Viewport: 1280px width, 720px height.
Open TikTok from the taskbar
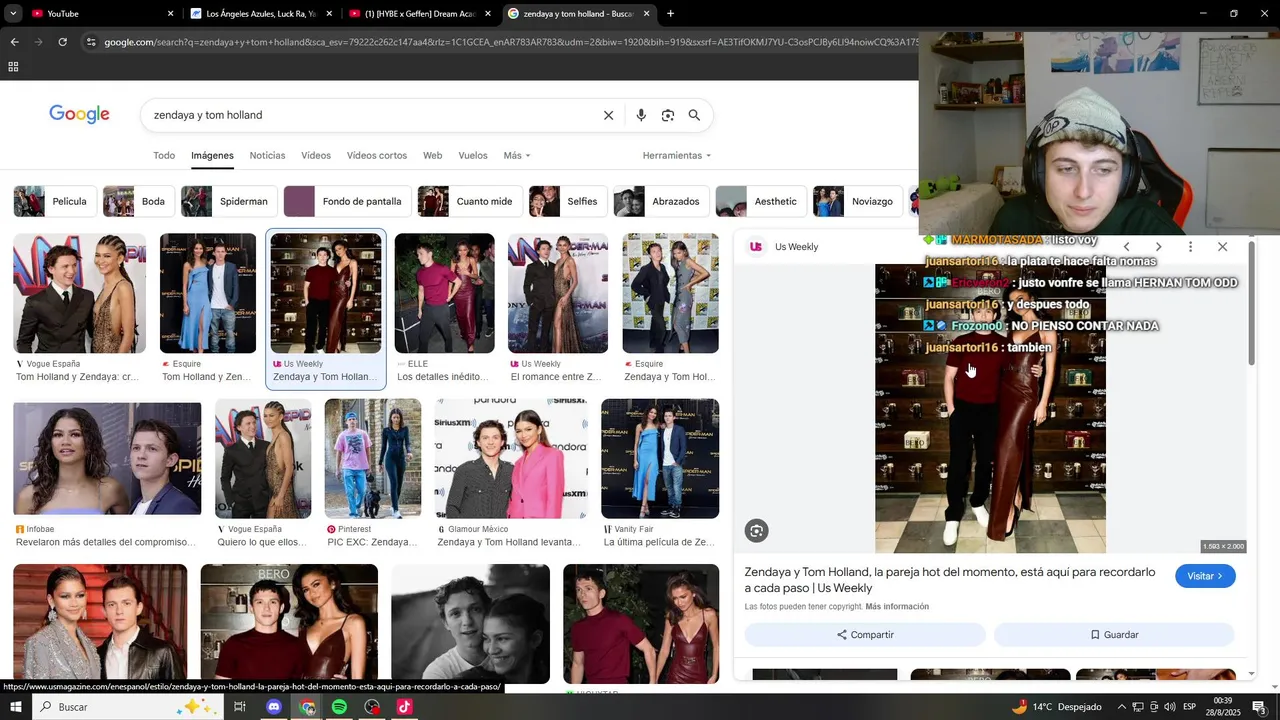[x=404, y=707]
